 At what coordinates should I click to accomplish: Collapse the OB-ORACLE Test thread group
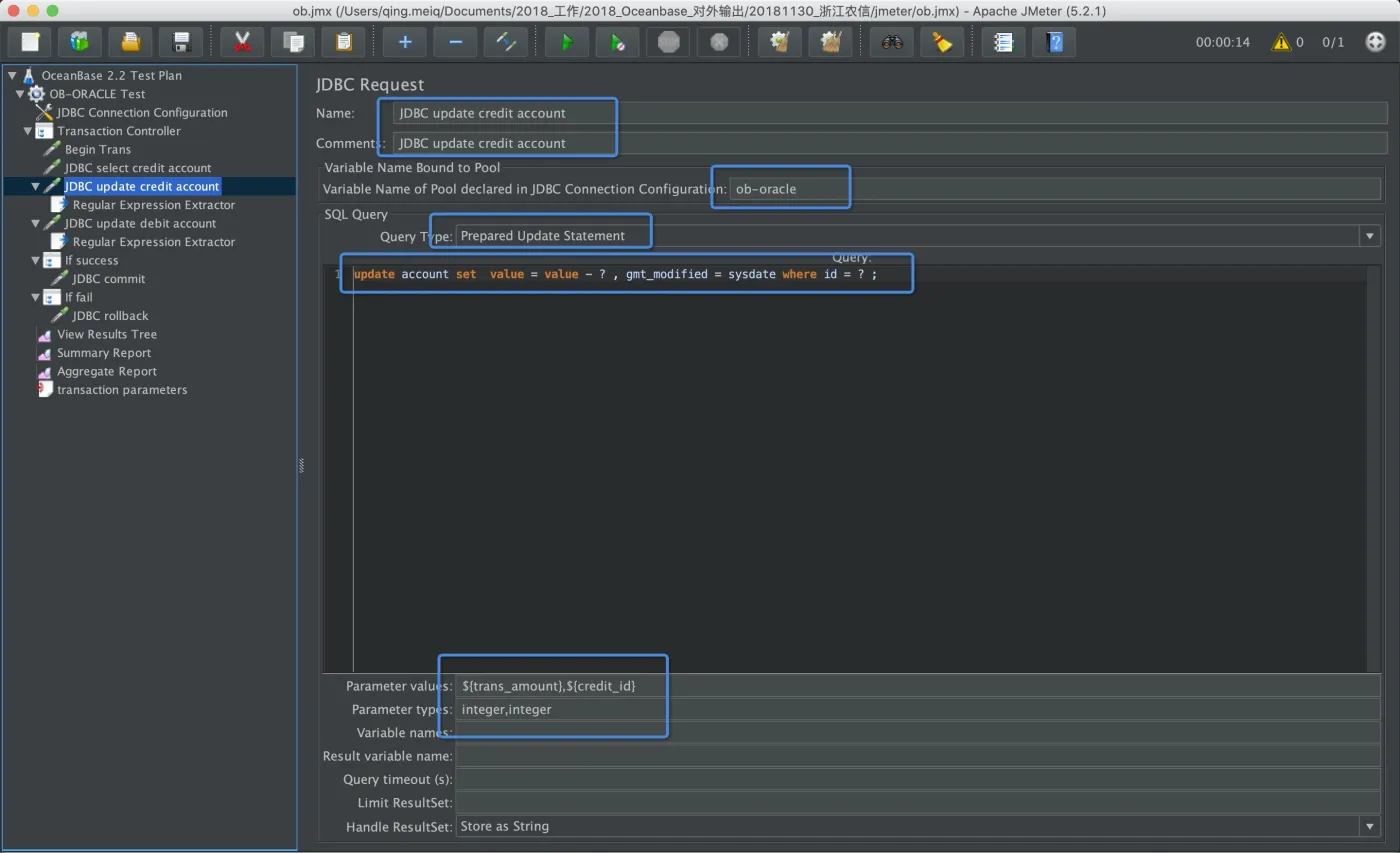(x=19, y=94)
